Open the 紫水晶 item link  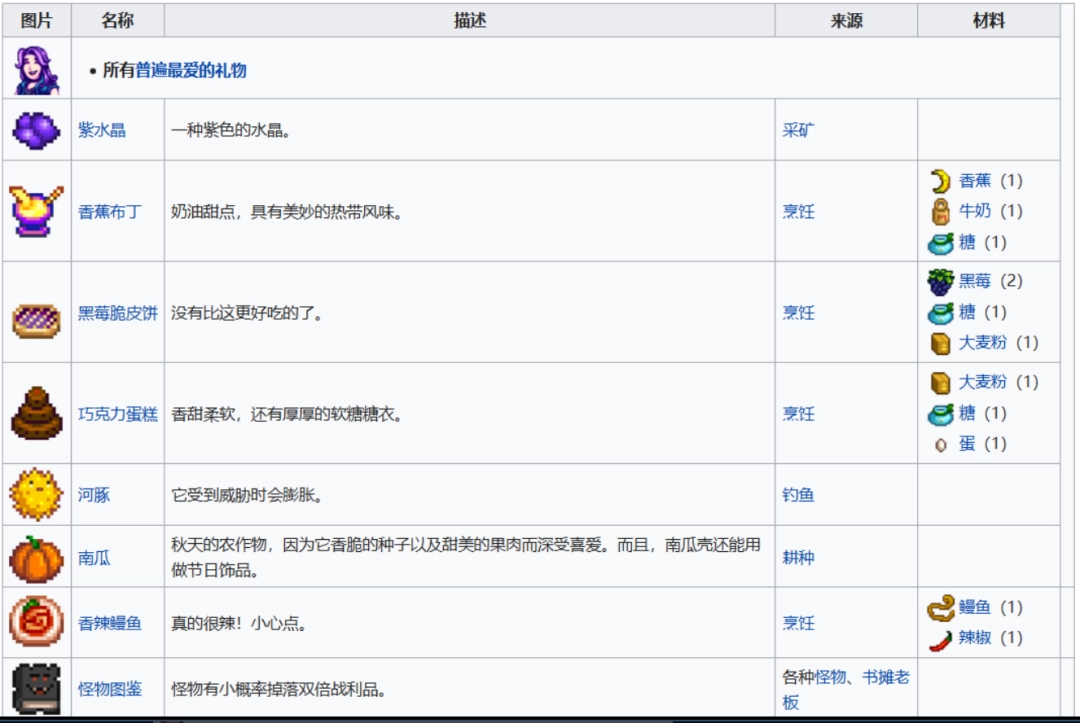[102, 130]
